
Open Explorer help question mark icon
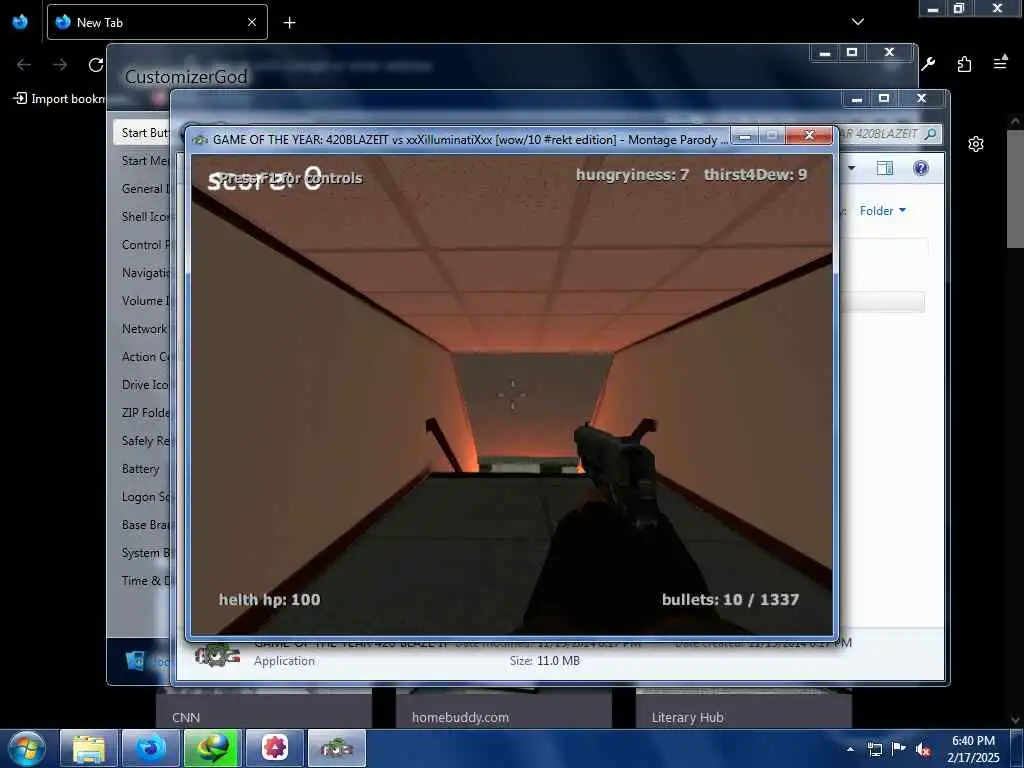click(921, 168)
